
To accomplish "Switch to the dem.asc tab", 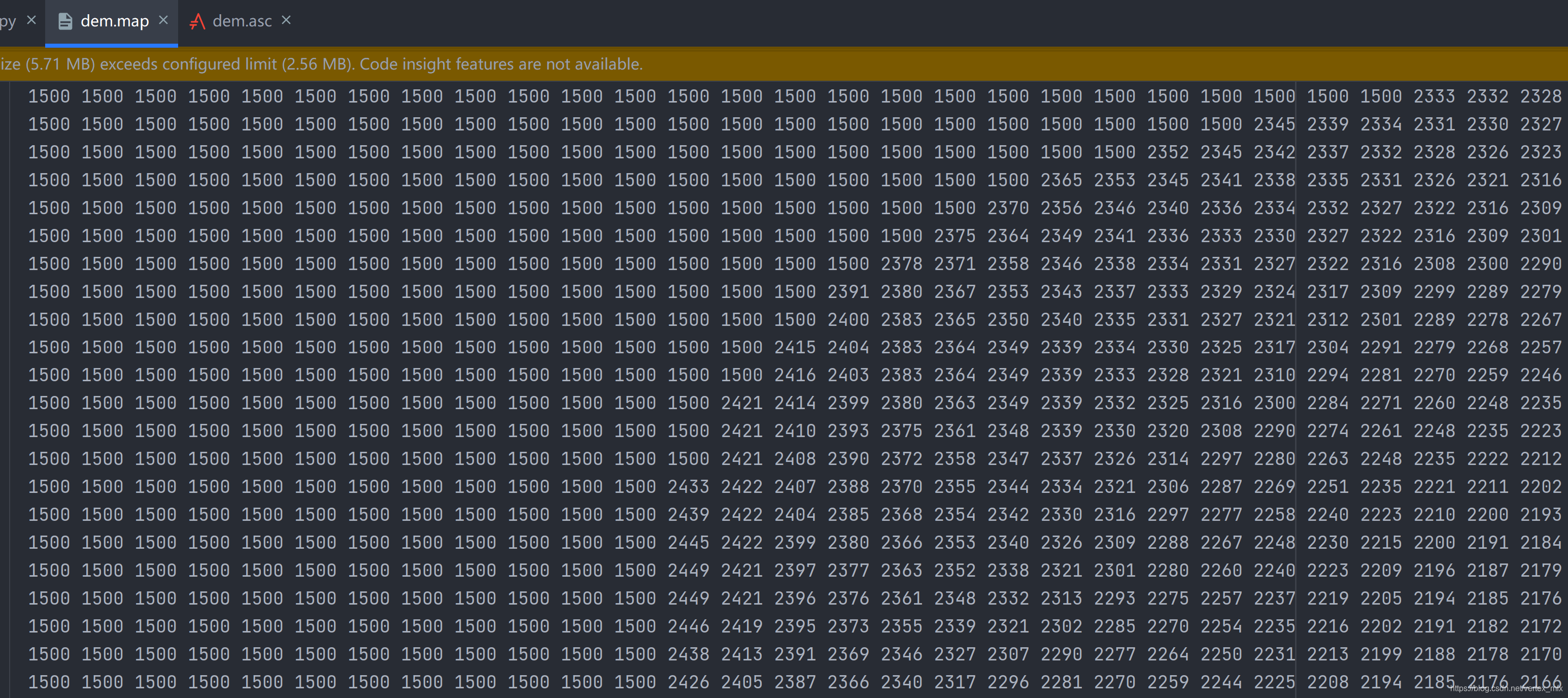I will coord(242,21).
